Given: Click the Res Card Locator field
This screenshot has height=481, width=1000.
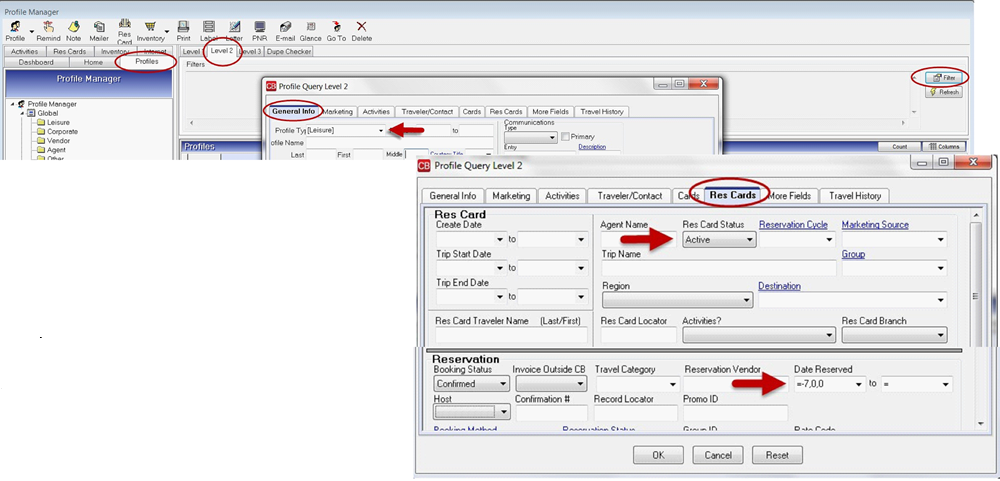Looking at the screenshot, I should [x=639, y=335].
